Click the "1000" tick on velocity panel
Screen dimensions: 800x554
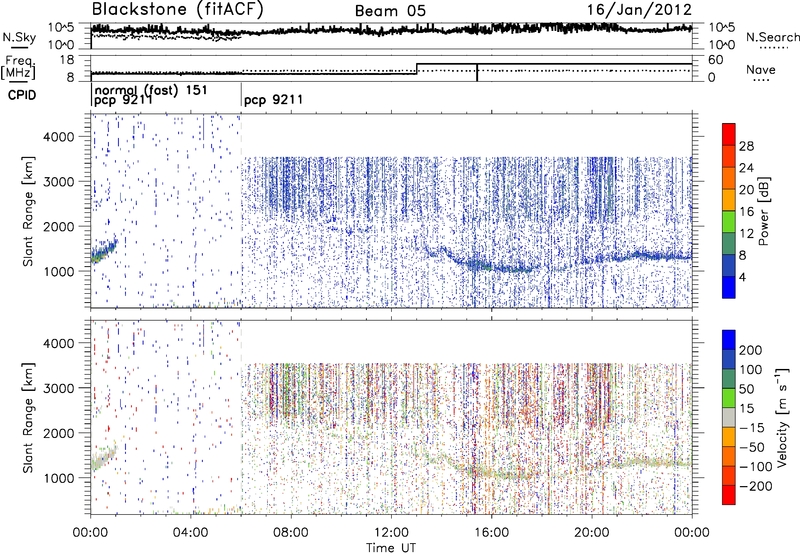click(58, 478)
